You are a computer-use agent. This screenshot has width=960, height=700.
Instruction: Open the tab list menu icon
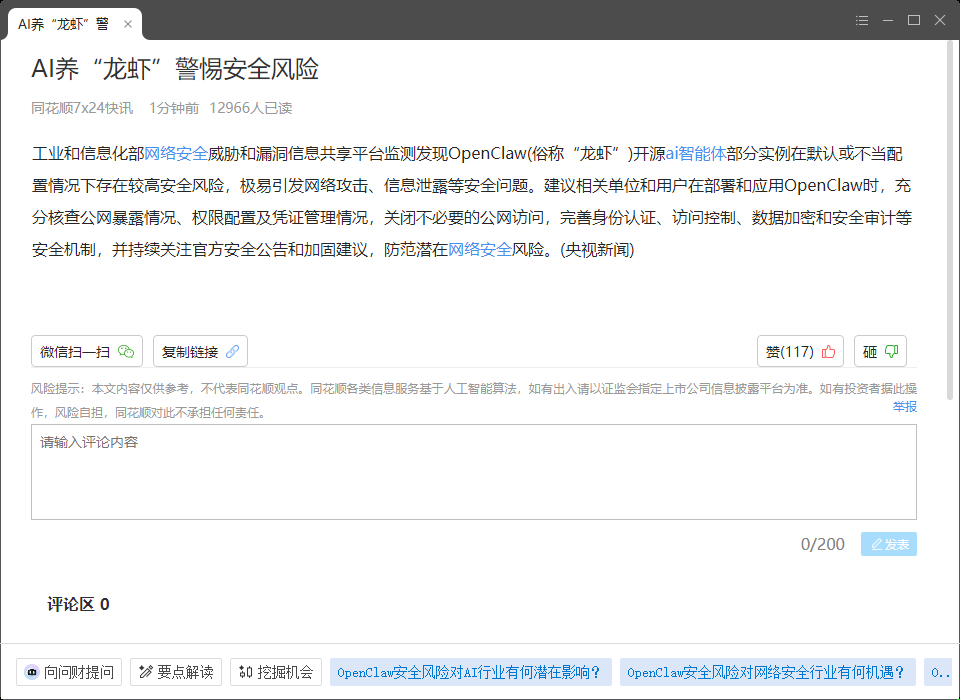[x=862, y=21]
